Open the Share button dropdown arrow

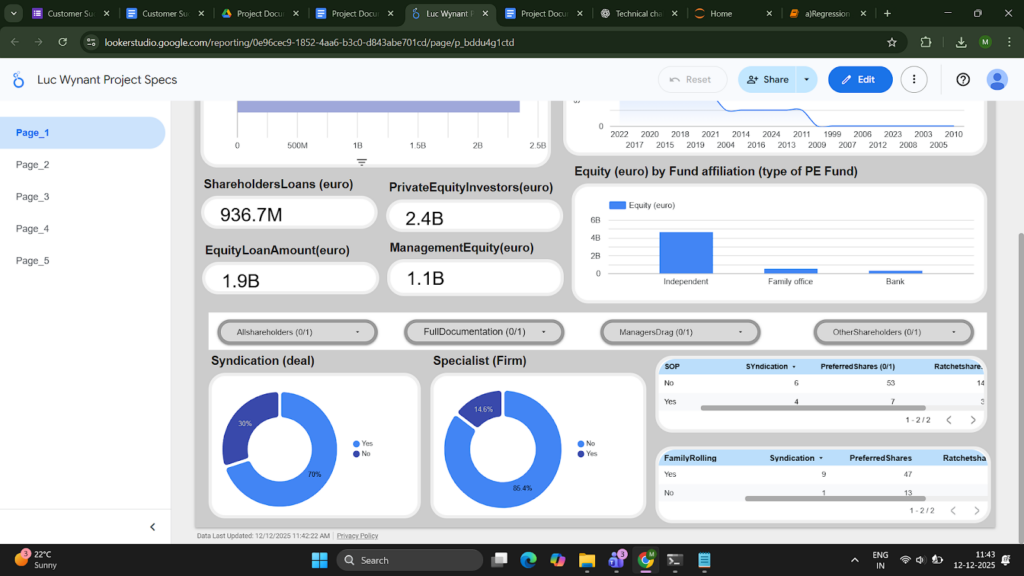[807, 80]
